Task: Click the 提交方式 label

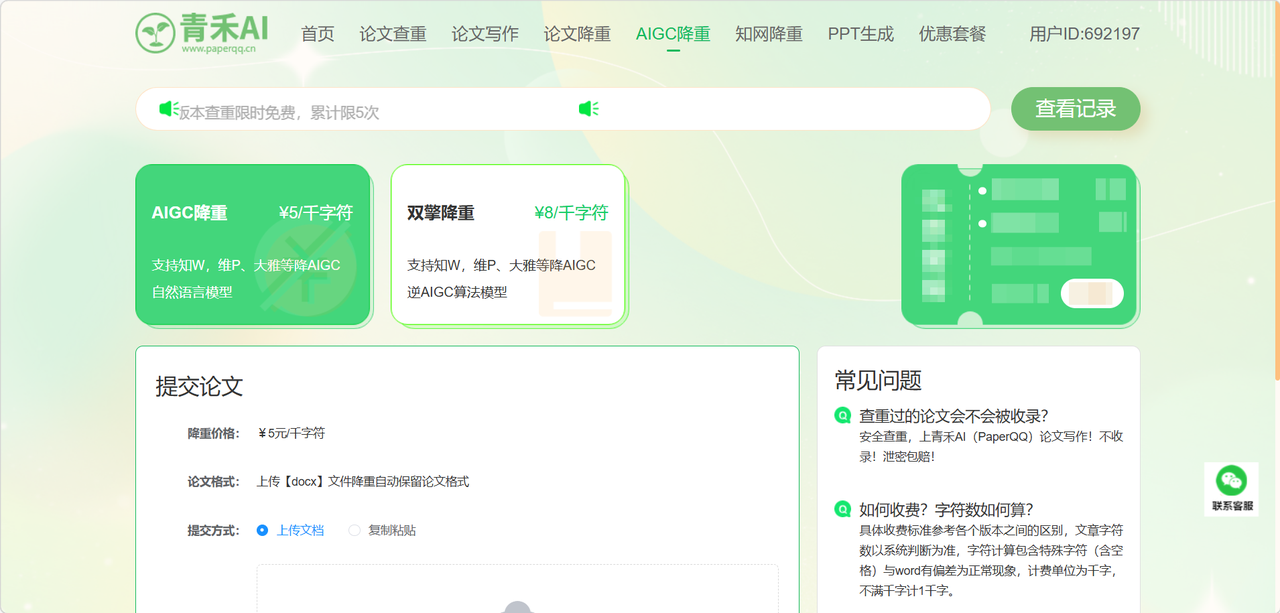Action: (214, 530)
